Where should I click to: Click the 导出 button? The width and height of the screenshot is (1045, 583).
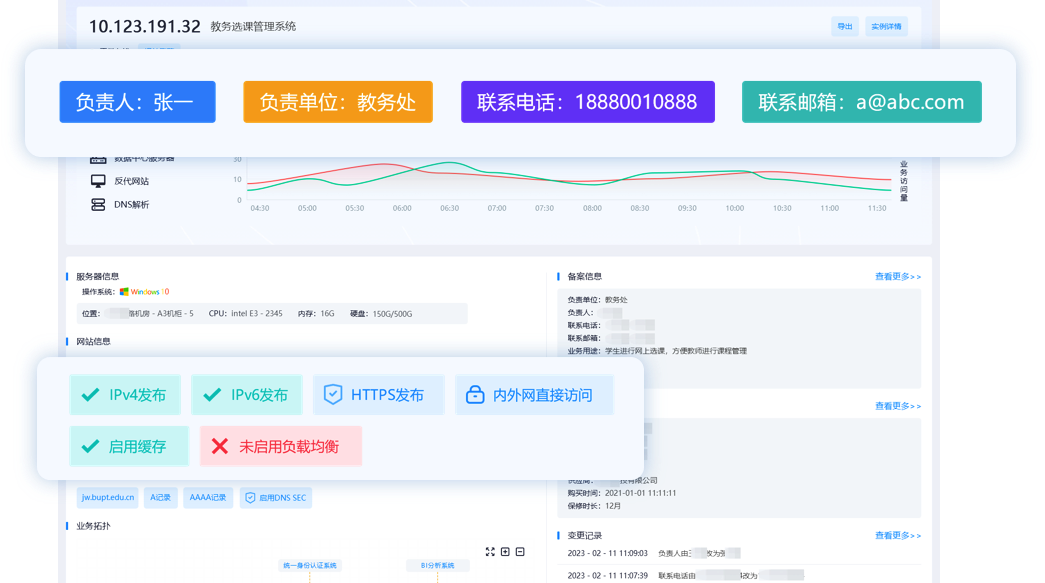[x=845, y=27]
